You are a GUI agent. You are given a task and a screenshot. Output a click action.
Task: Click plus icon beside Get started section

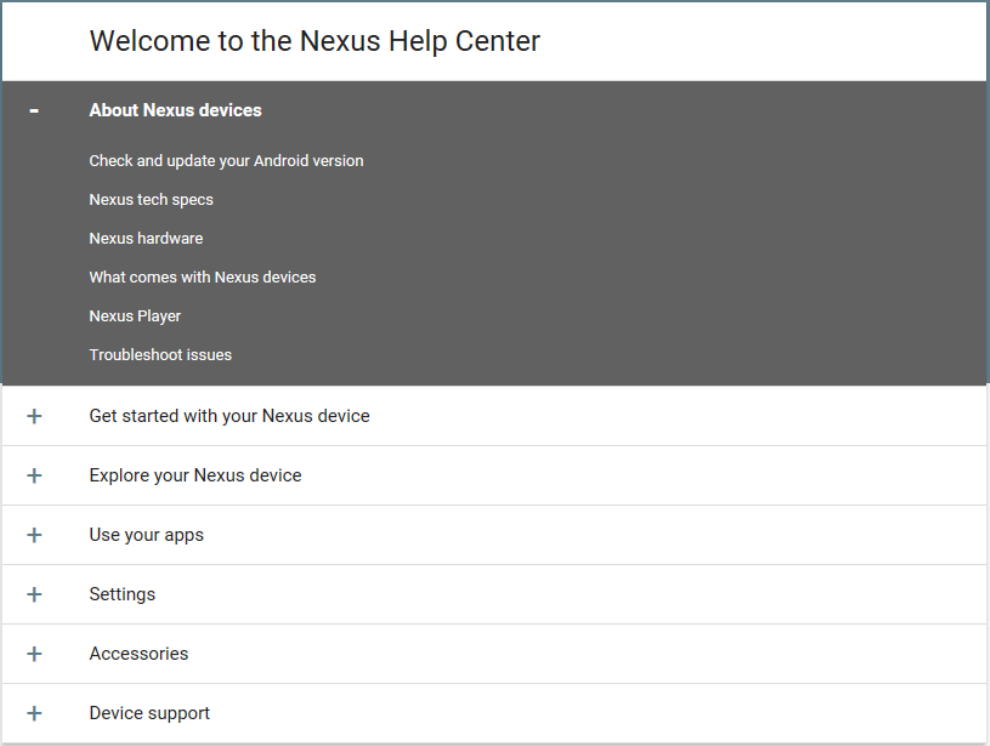pyautogui.click(x=35, y=416)
